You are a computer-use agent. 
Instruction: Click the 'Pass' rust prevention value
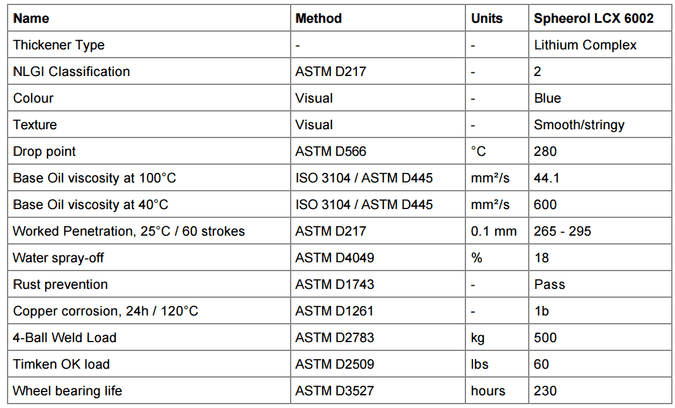coord(549,284)
